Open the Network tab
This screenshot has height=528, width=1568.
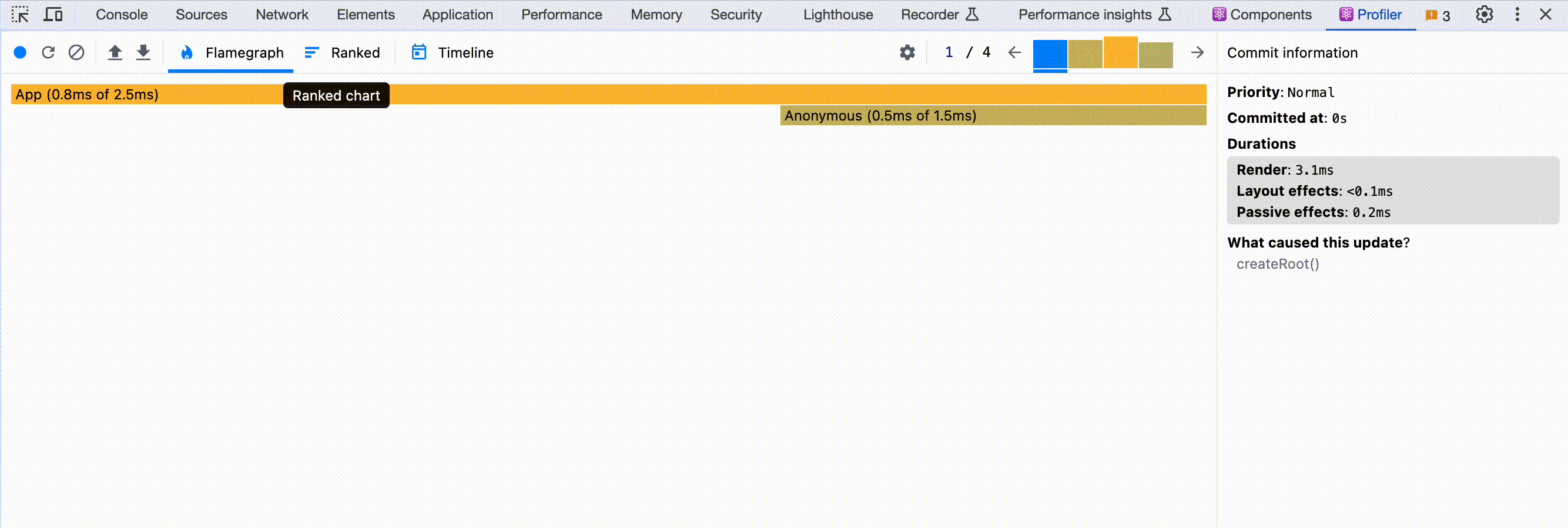[282, 15]
